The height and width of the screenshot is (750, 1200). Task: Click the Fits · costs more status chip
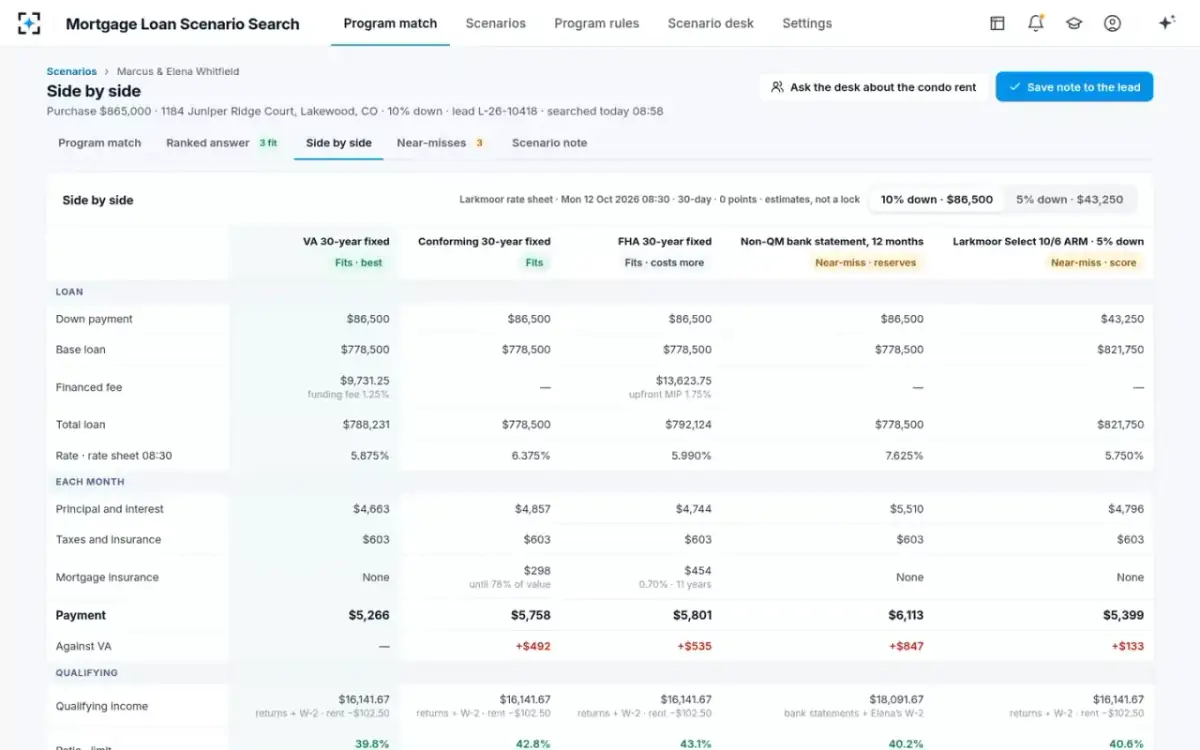(x=664, y=263)
